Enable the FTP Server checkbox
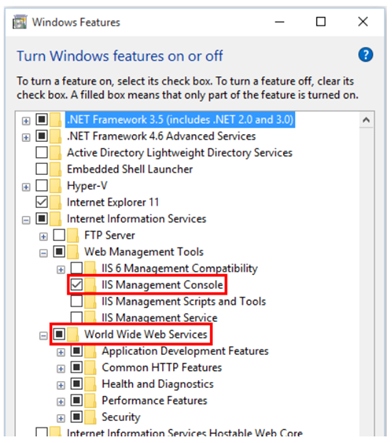The width and height of the screenshot is (392, 443). click(59, 235)
